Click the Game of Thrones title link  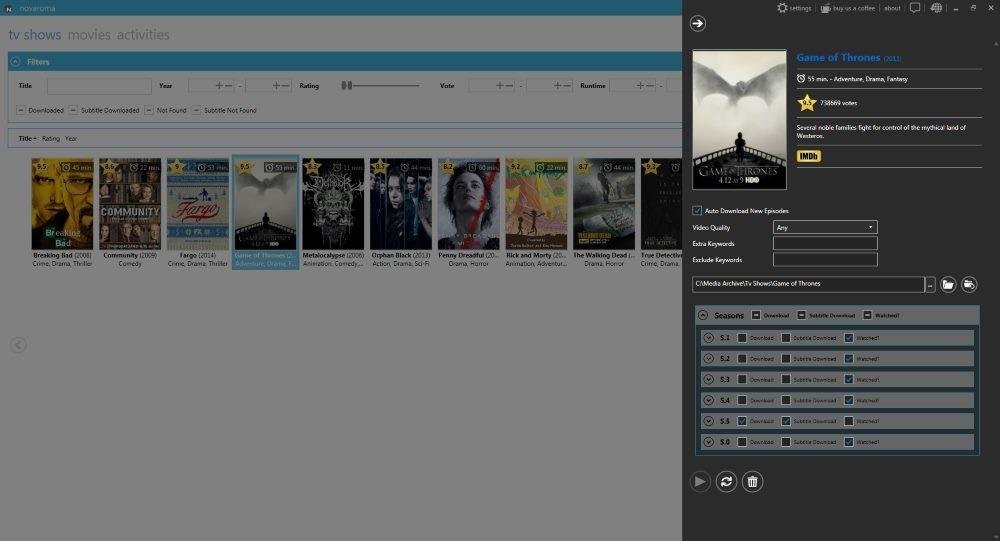(838, 57)
